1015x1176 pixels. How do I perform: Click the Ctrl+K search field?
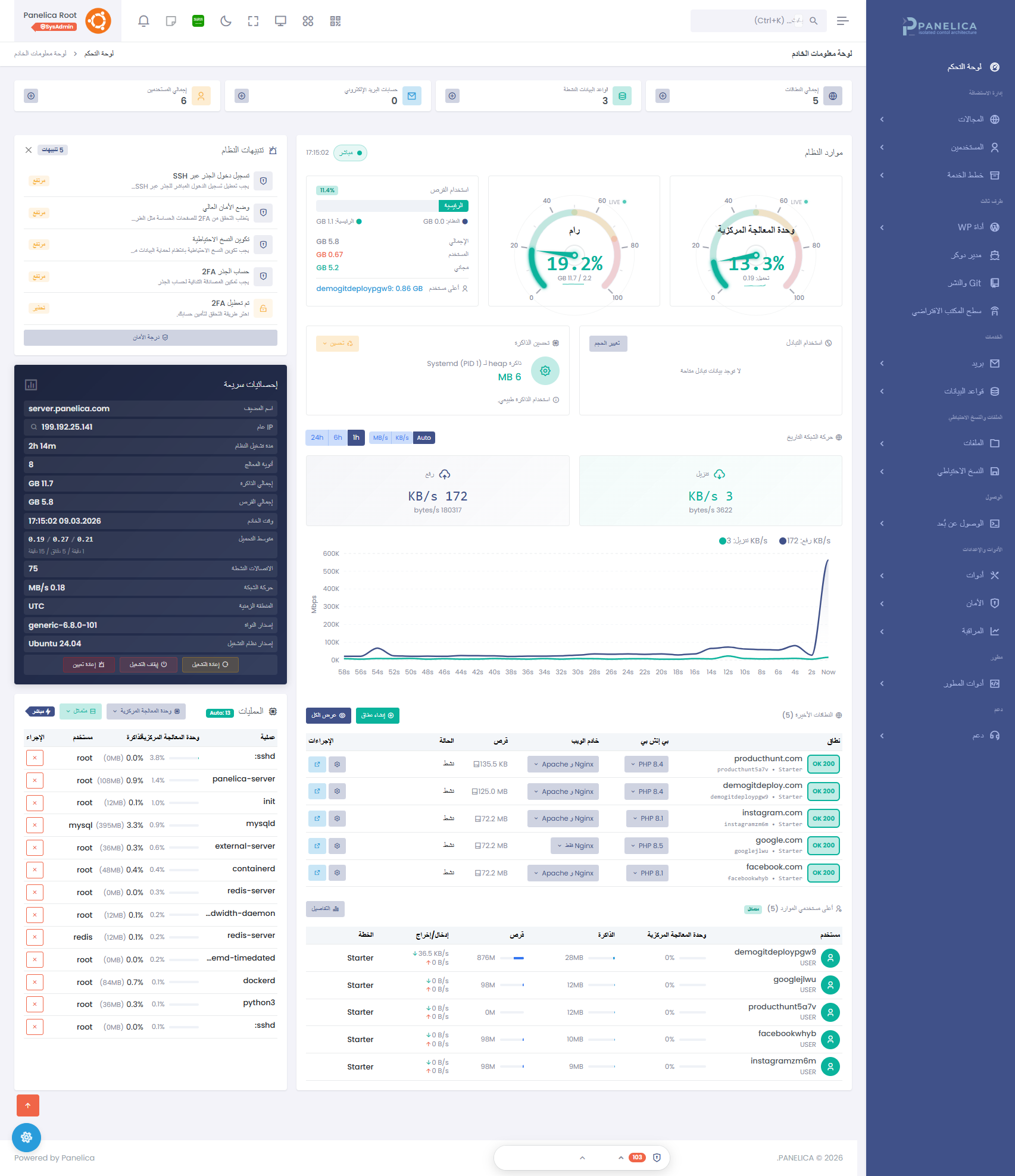(759, 21)
